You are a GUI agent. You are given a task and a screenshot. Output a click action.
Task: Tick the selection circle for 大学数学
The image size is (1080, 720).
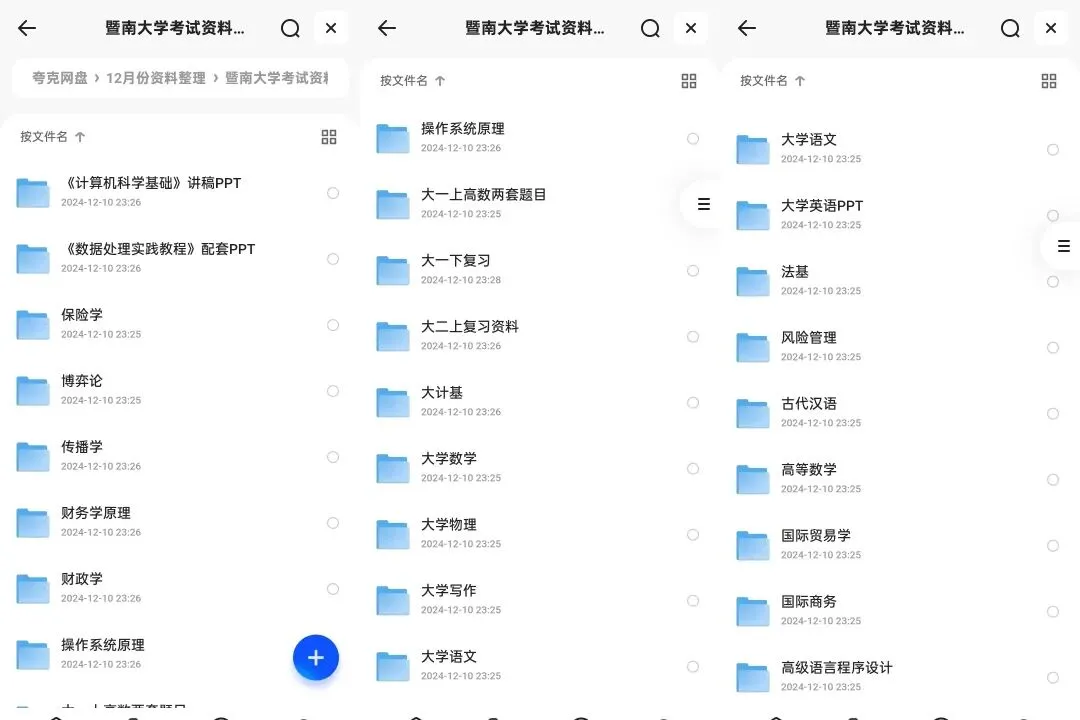point(693,469)
